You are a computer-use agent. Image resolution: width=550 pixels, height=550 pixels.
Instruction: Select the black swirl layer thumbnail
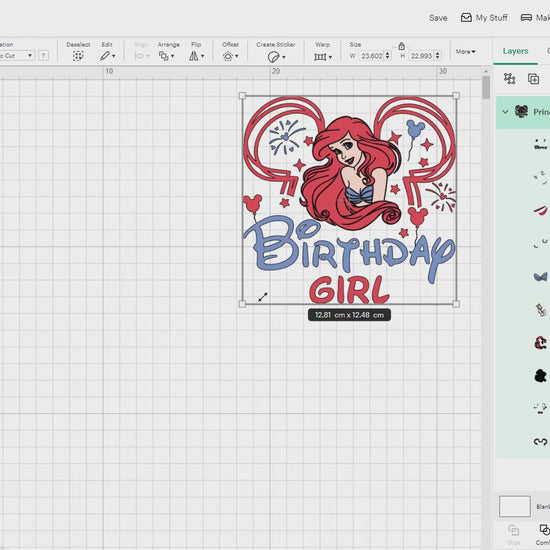541,442
